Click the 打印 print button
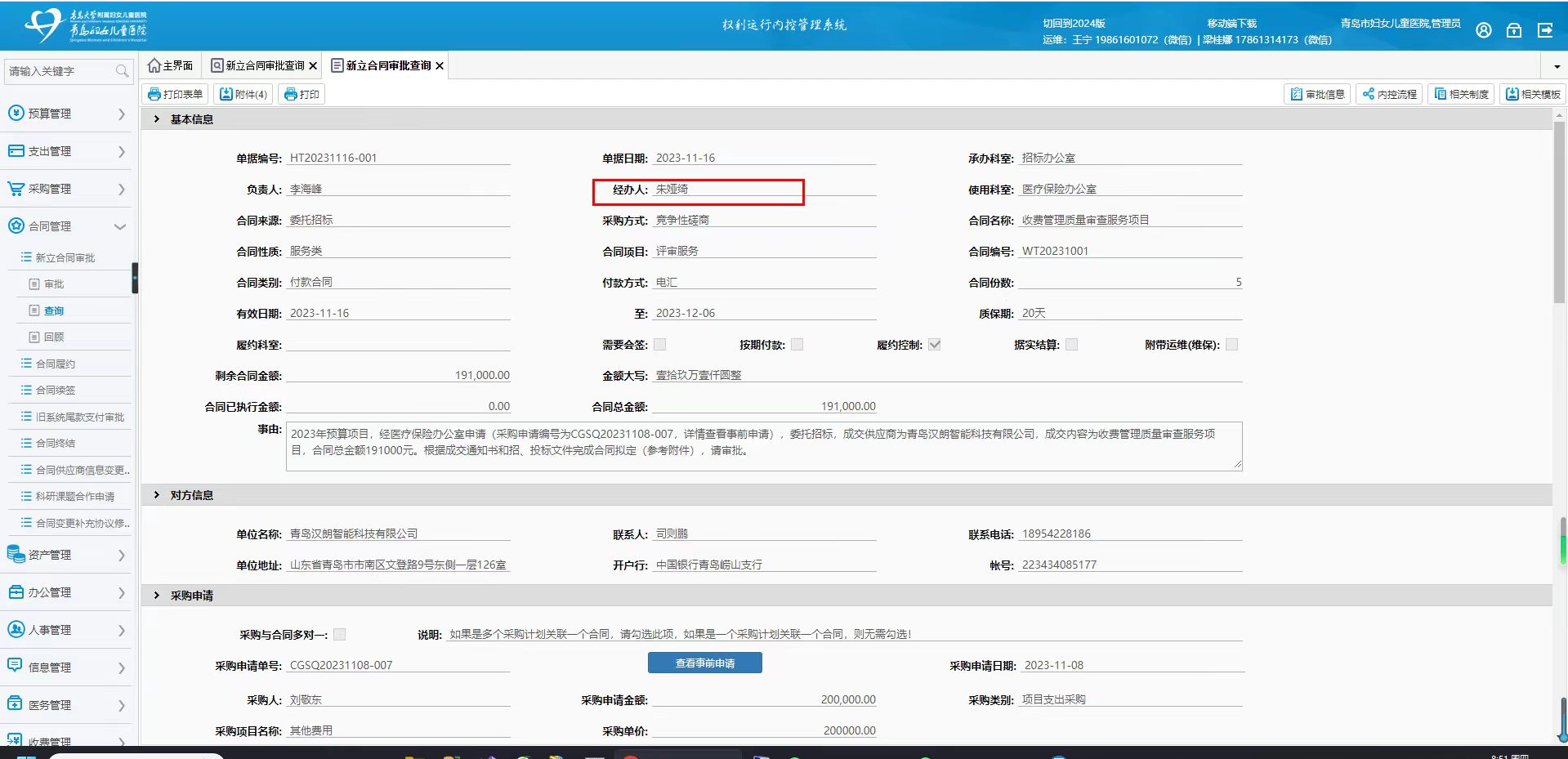1568x759 pixels. [302, 95]
